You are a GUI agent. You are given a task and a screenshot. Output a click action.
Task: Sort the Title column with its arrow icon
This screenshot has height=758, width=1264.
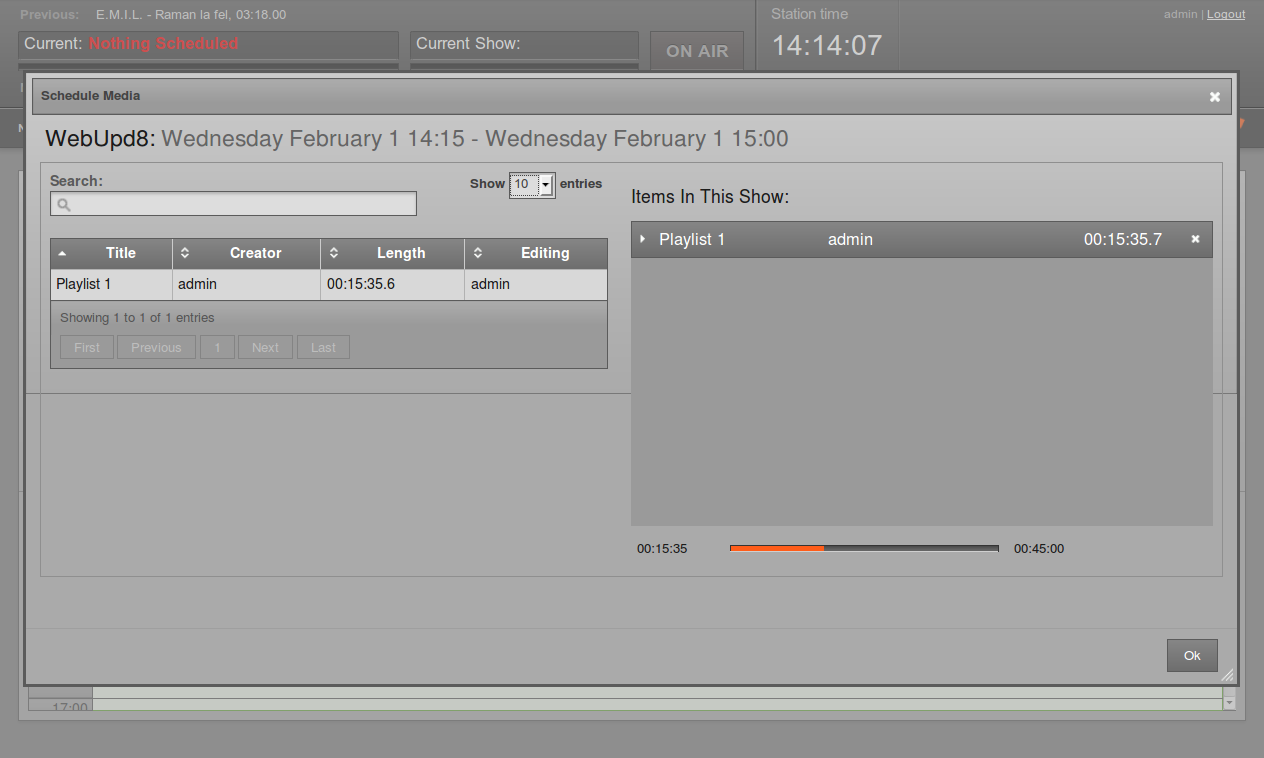(62, 253)
